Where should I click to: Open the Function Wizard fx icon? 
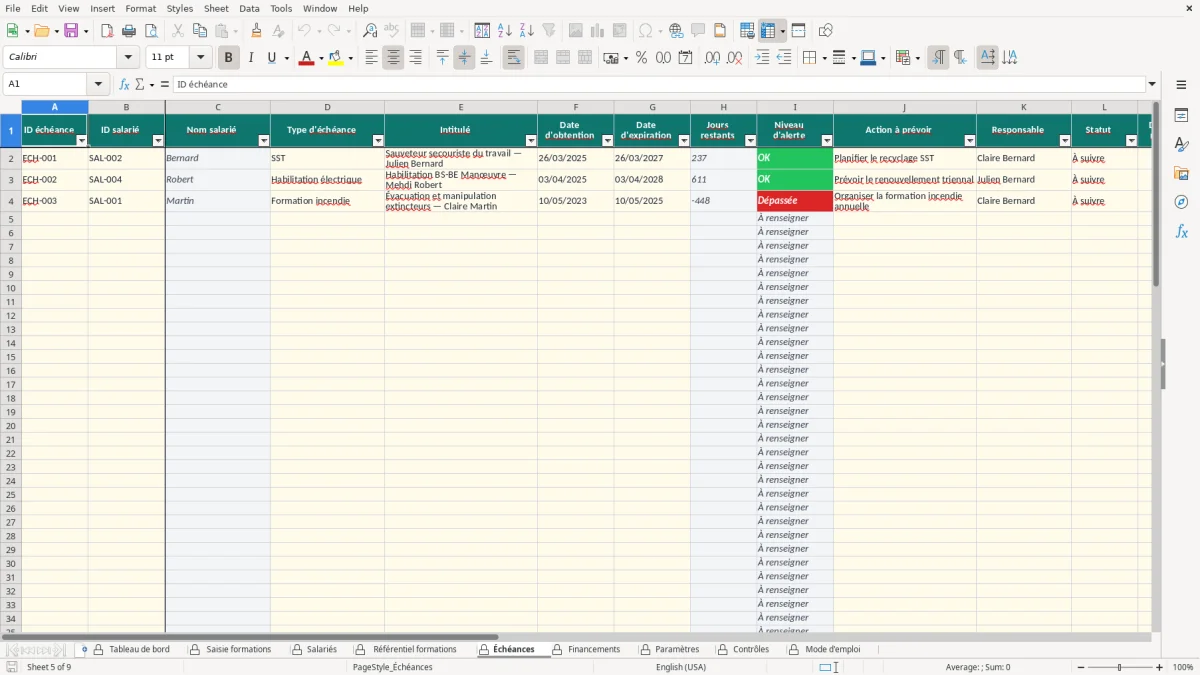(x=124, y=85)
